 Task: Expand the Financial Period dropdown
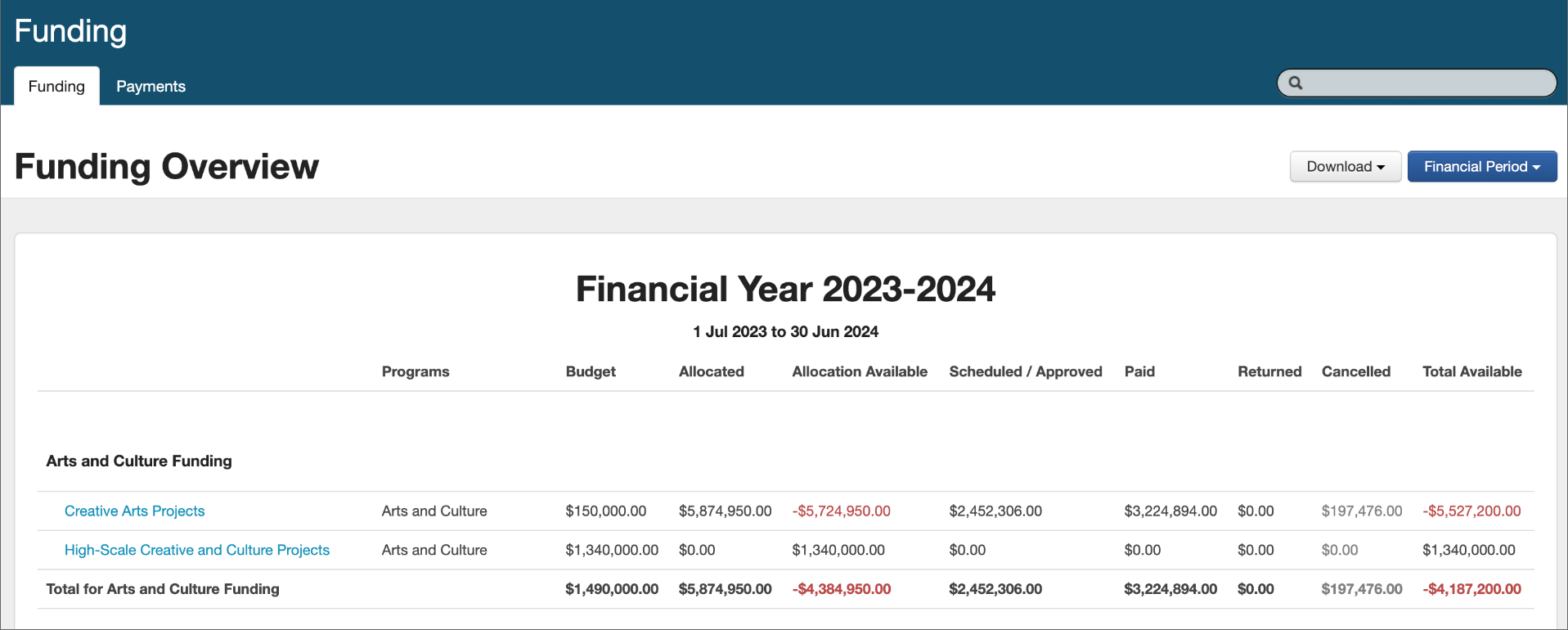pos(1481,167)
